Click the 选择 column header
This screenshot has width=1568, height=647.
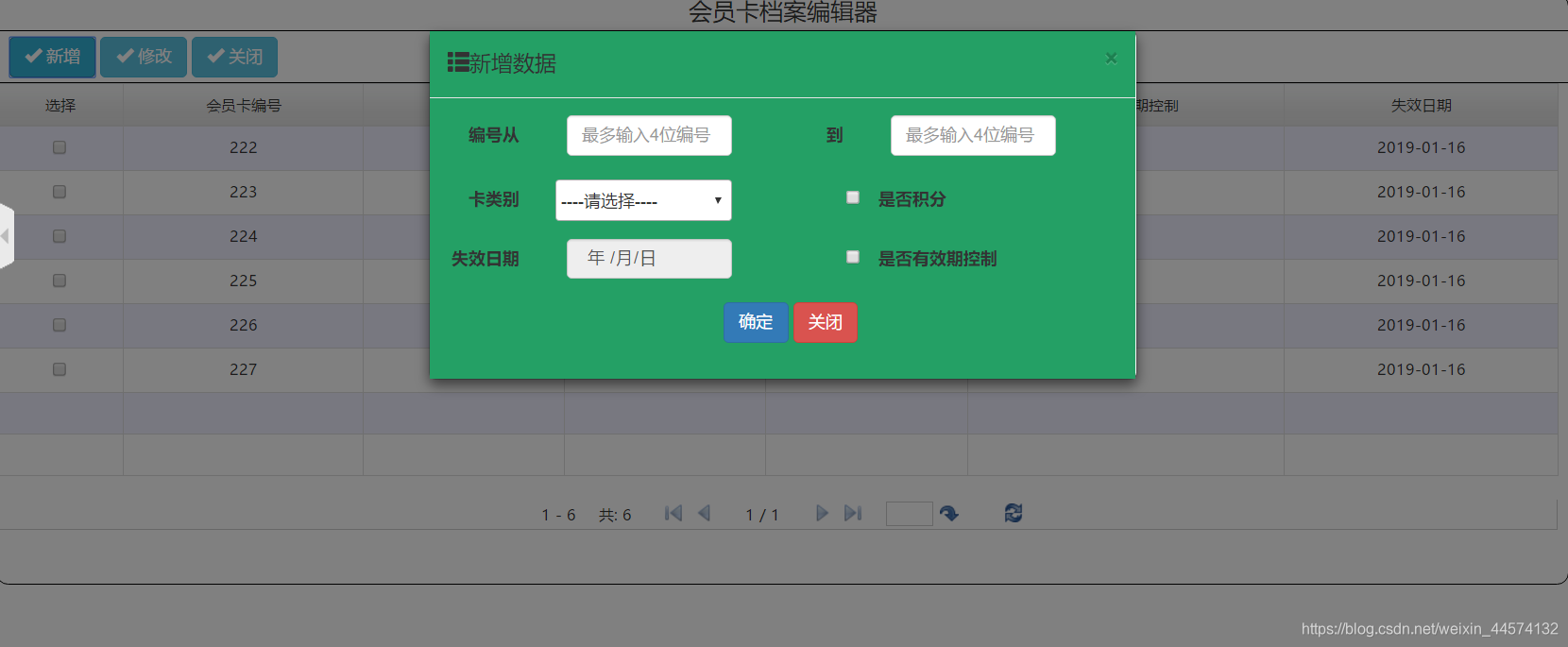coord(60,106)
